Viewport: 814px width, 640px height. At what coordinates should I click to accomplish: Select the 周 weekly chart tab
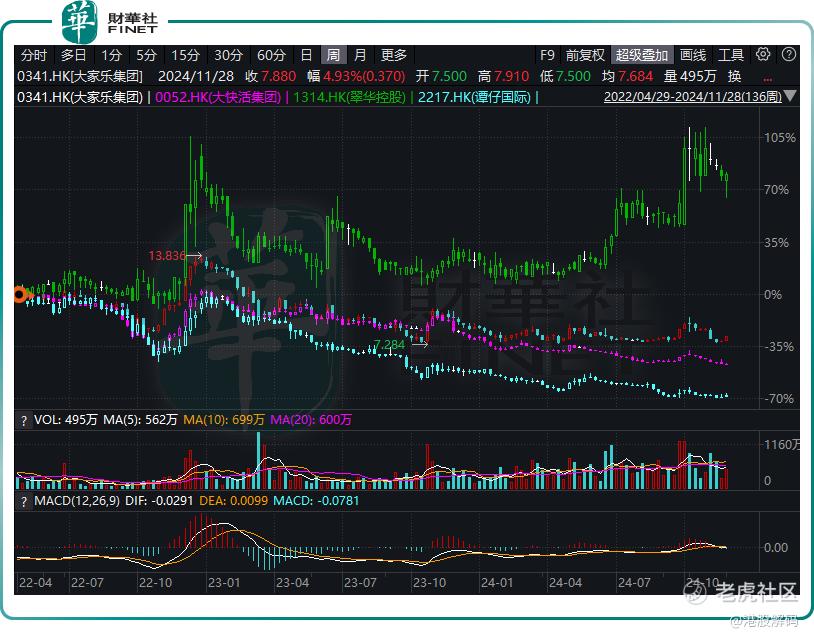(333, 55)
